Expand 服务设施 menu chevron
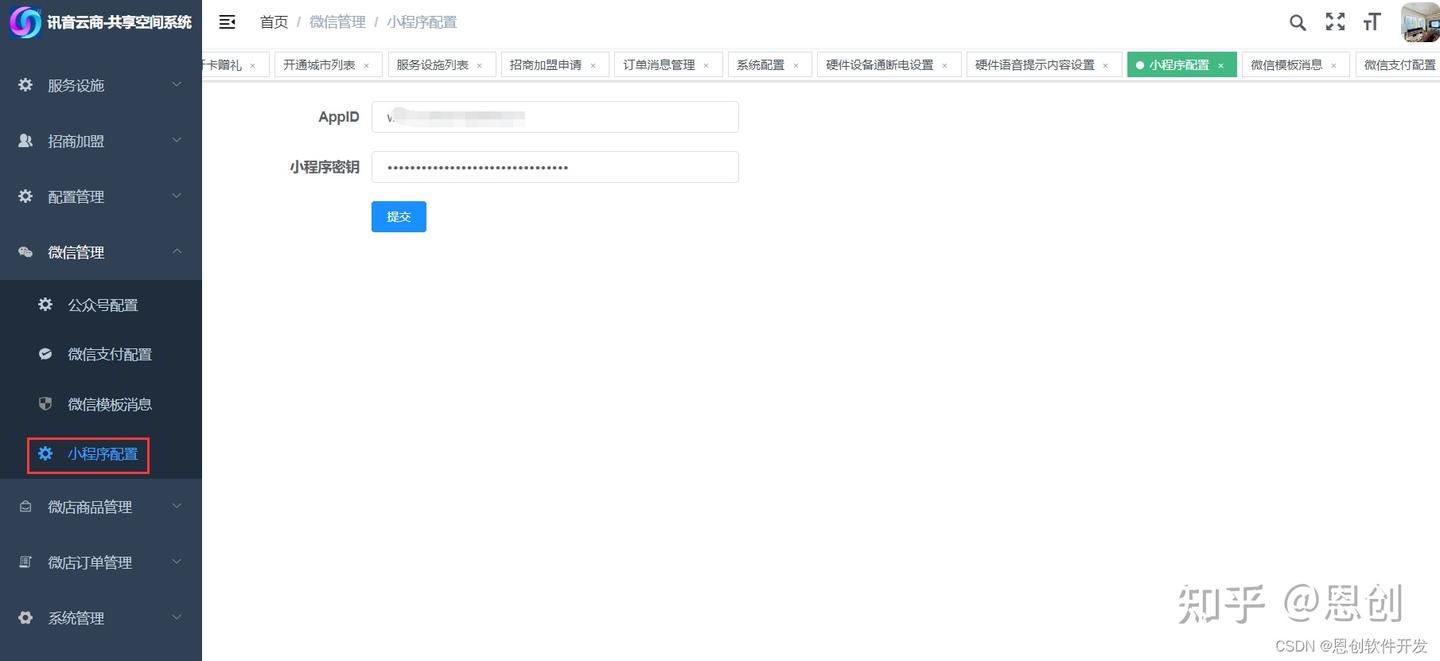1440x661 pixels. click(x=177, y=85)
